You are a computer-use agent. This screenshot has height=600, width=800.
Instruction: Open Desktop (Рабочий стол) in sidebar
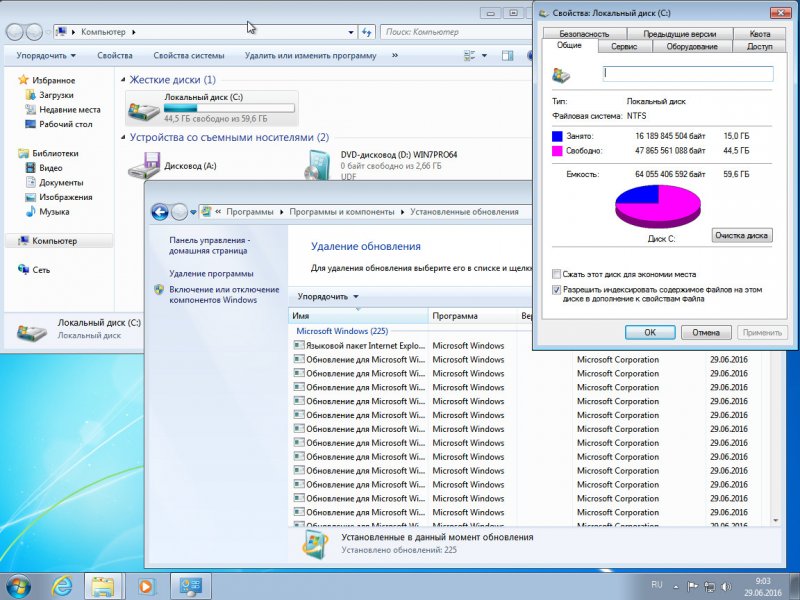[65, 124]
